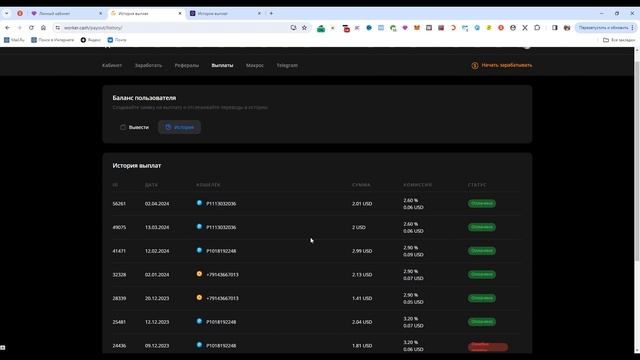Click the black X extension icon
Viewport: 640px width, 360px height.
[x=525, y=28]
